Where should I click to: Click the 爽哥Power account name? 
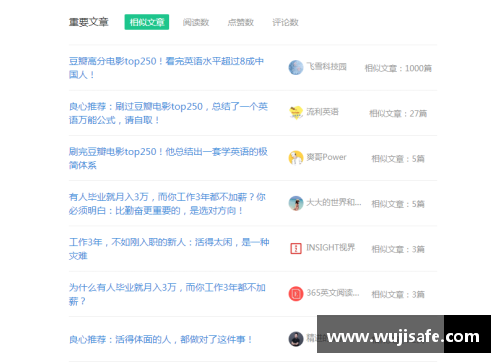click(327, 157)
